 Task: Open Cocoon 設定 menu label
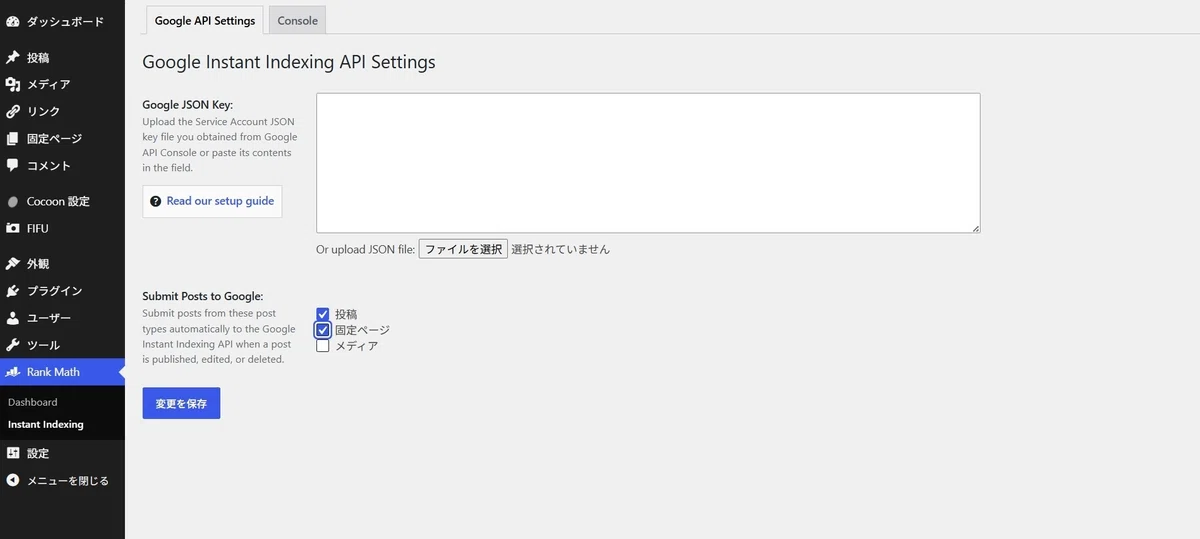point(58,202)
